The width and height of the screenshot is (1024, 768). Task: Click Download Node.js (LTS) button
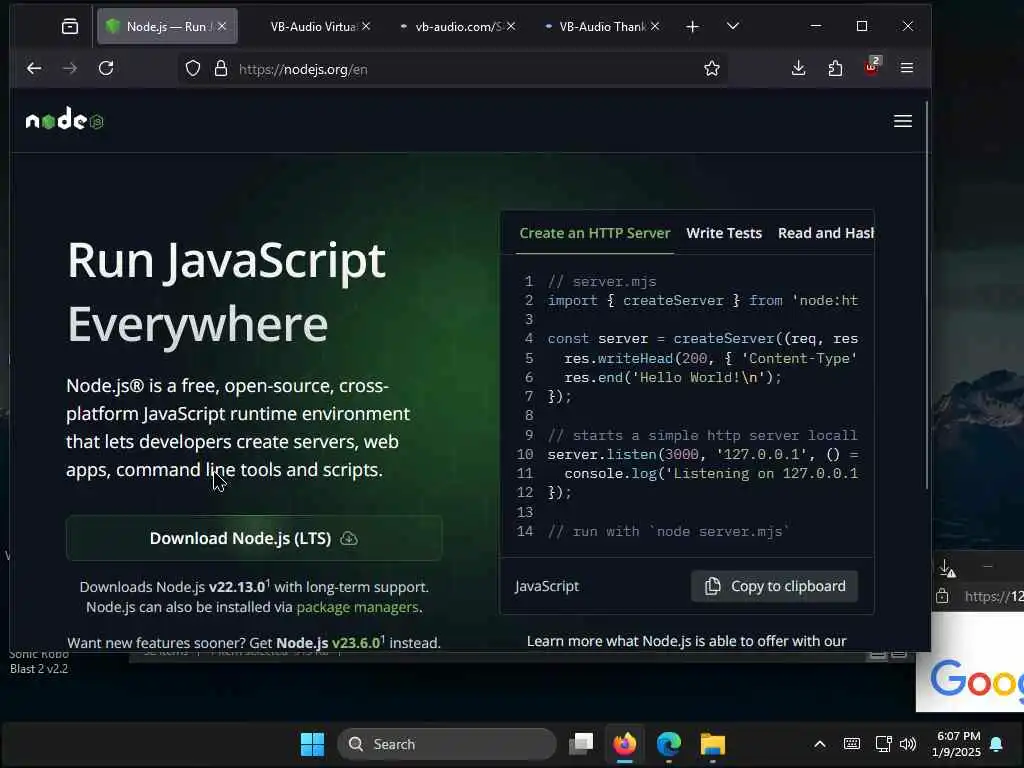click(x=254, y=538)
